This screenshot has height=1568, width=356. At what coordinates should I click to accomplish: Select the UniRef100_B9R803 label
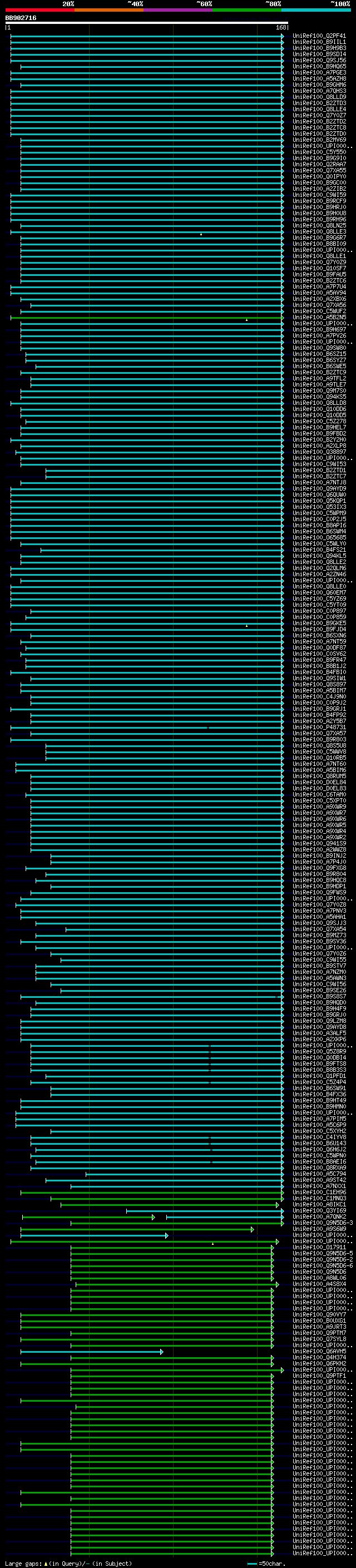pos(319,740)
